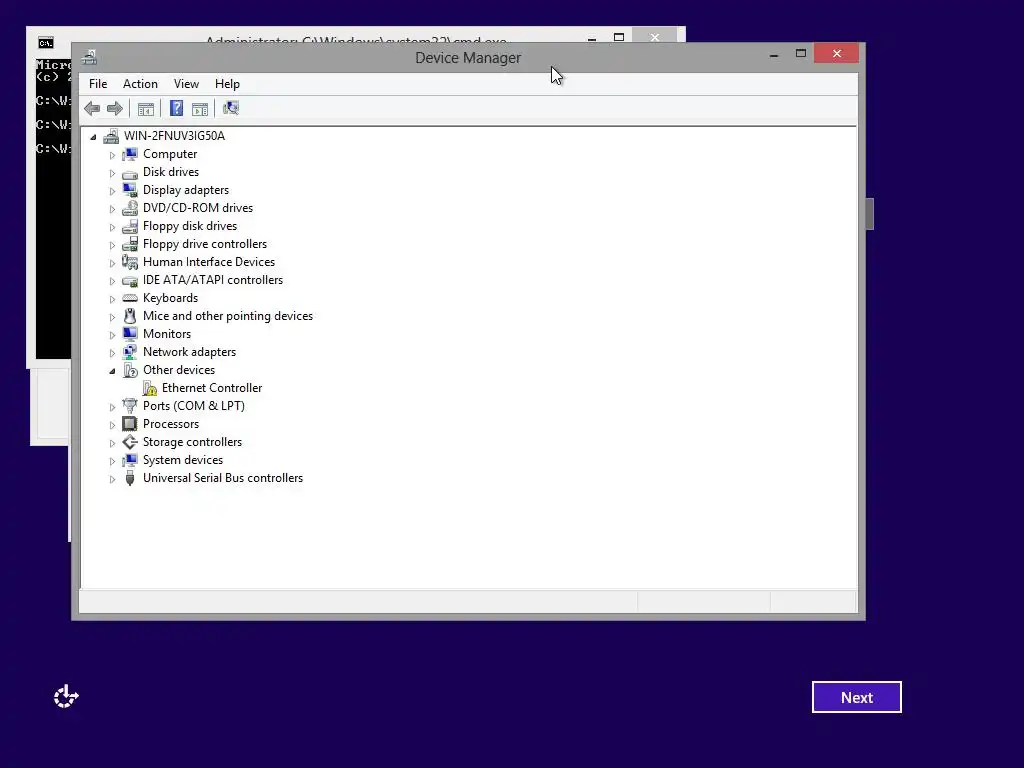
Task: Click the Human Interface Devices icon
Action: click(130, 262)
